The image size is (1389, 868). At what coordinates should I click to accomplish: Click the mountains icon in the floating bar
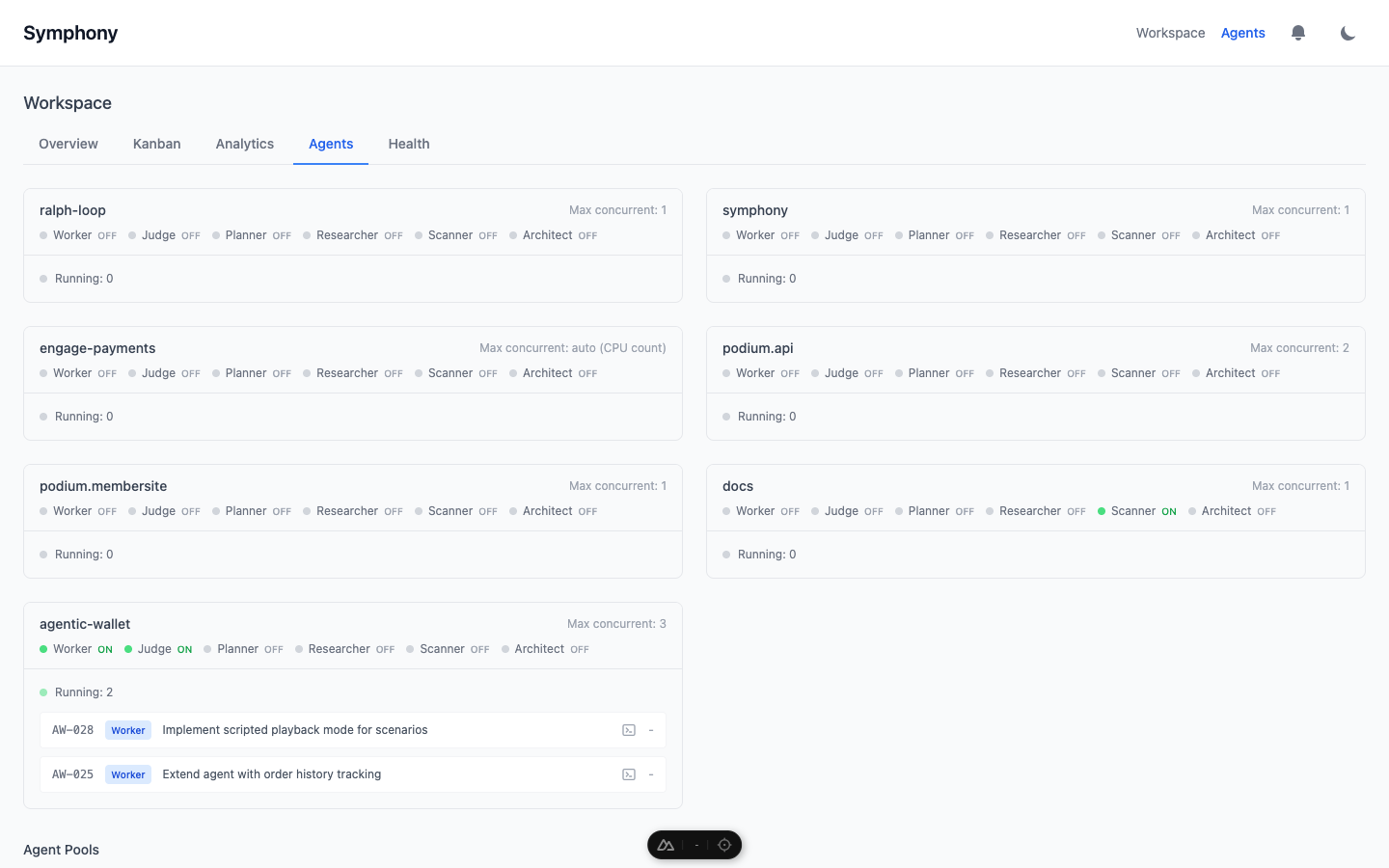pos(666,844)
